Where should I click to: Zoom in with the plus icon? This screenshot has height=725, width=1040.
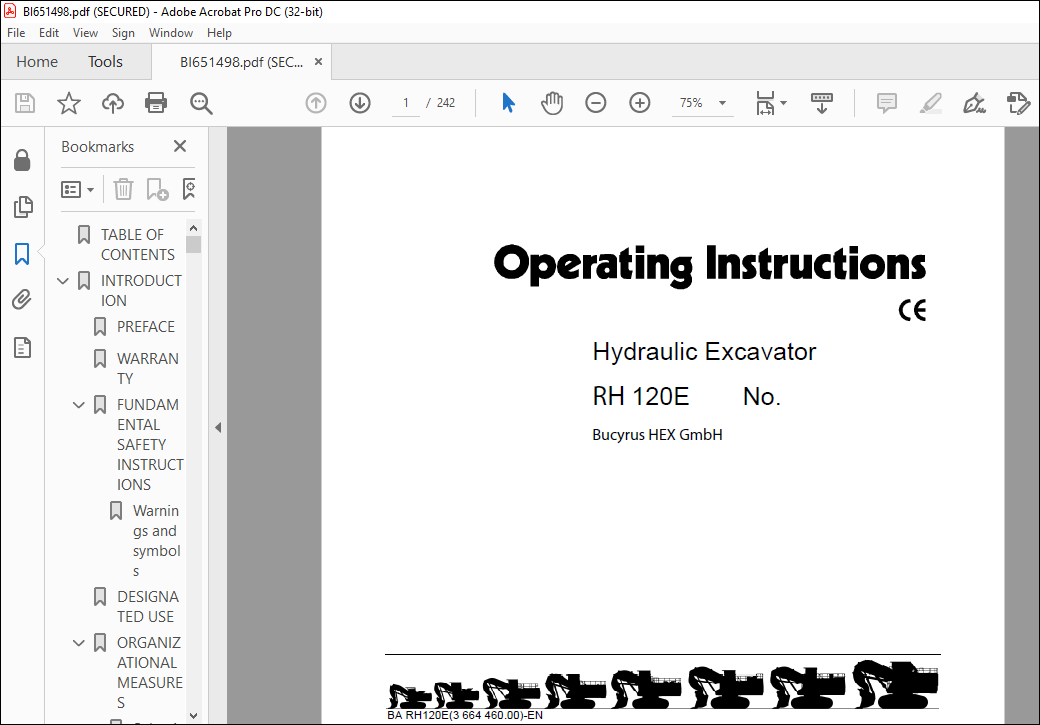coord(640,103)
